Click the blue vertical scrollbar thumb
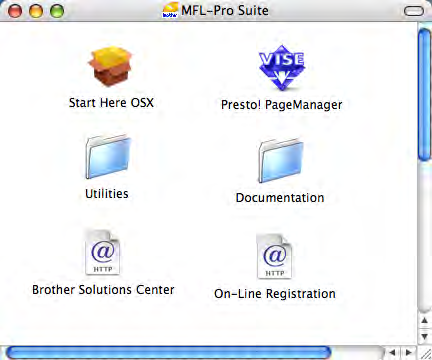The height and width of the screenshot is (360, 432). click(x=425, y=95)
